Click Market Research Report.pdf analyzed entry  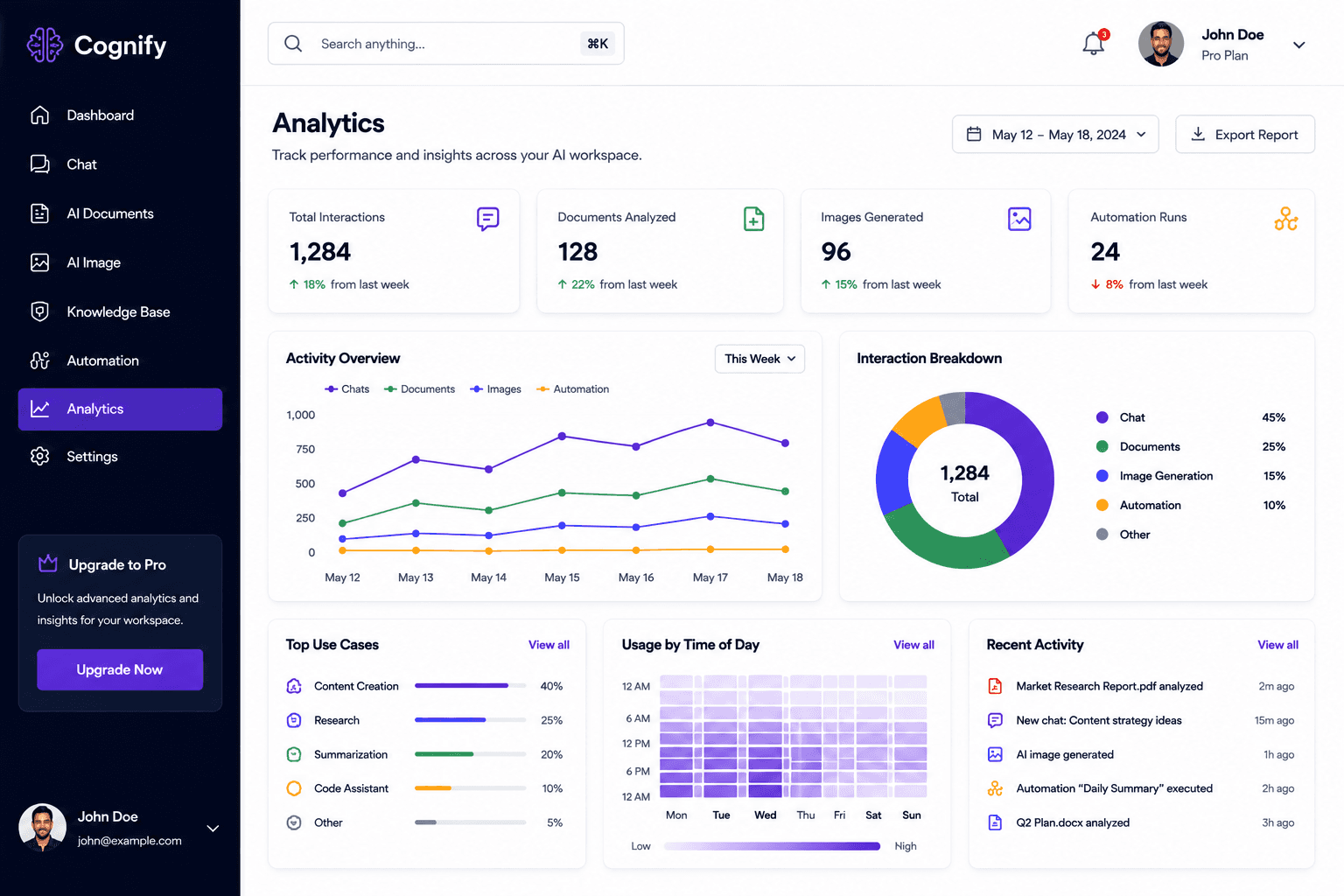tap(1141, 686)
